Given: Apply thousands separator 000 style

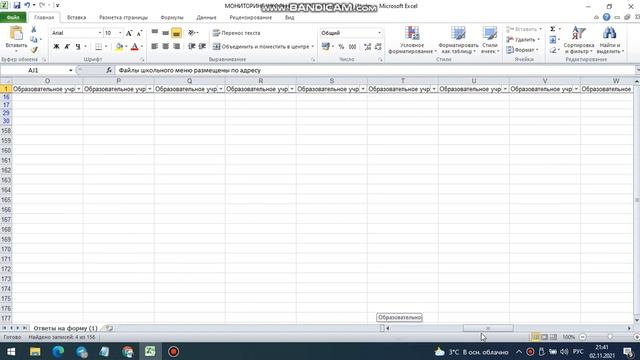Looking at the screenshot, I should (x=353, y=47).
